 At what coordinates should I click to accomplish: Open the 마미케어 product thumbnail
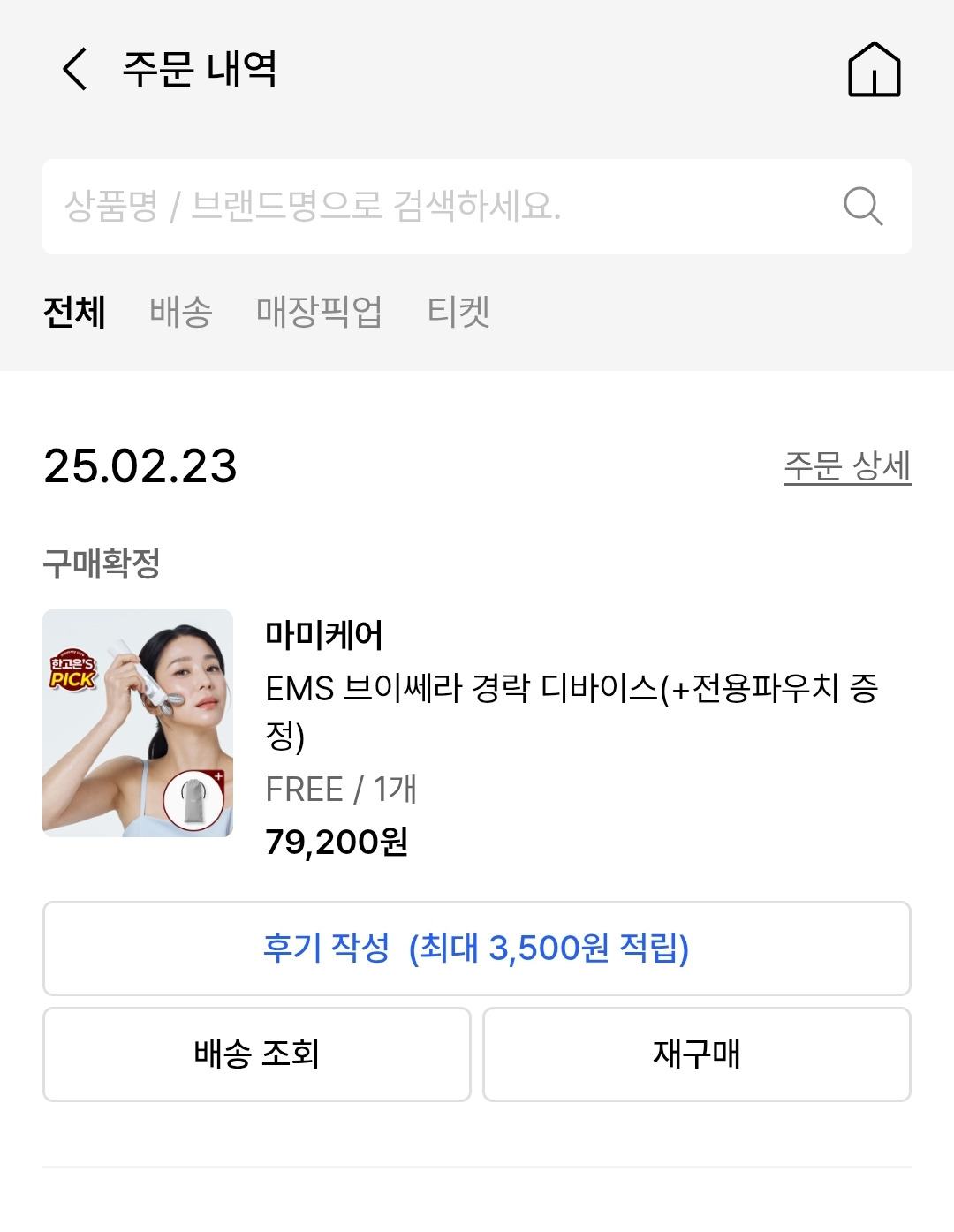click(138, 722)
